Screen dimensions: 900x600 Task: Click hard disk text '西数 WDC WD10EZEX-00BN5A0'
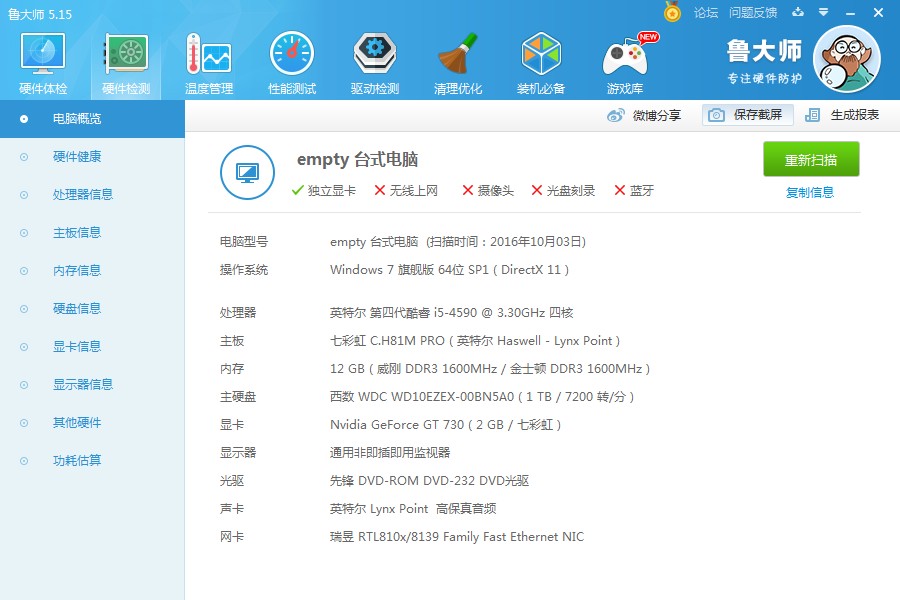(x=422, y=397)
